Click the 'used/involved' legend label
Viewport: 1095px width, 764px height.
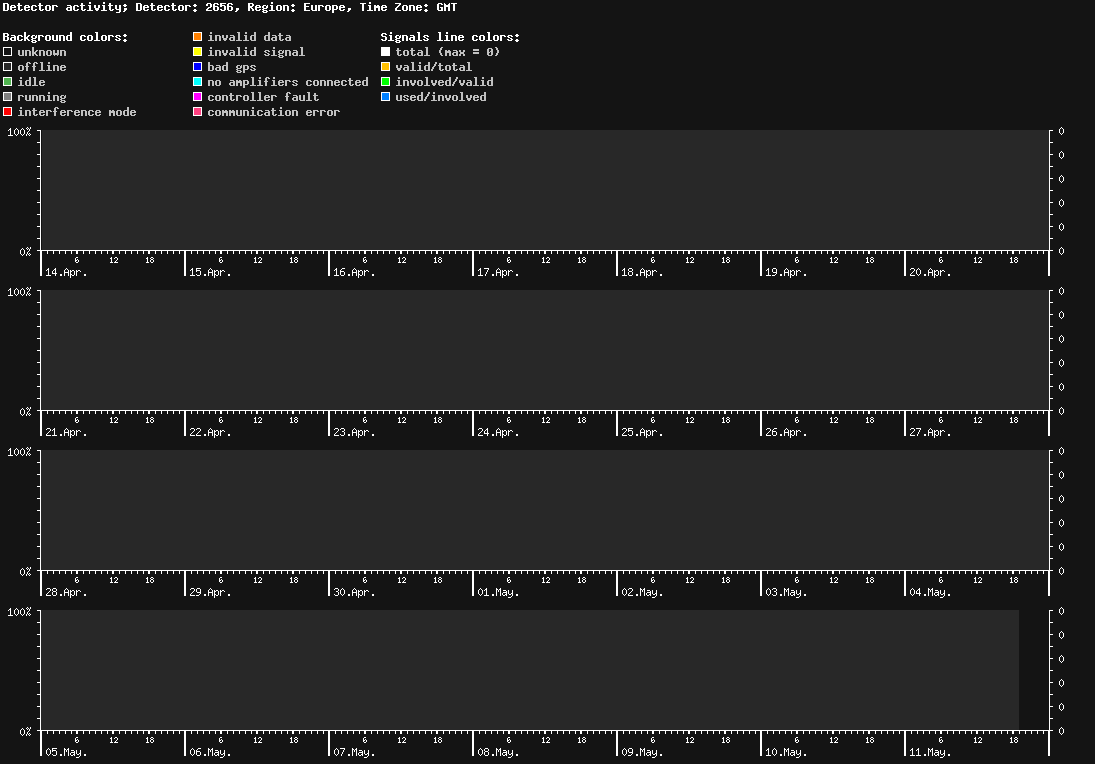[441, 97]
